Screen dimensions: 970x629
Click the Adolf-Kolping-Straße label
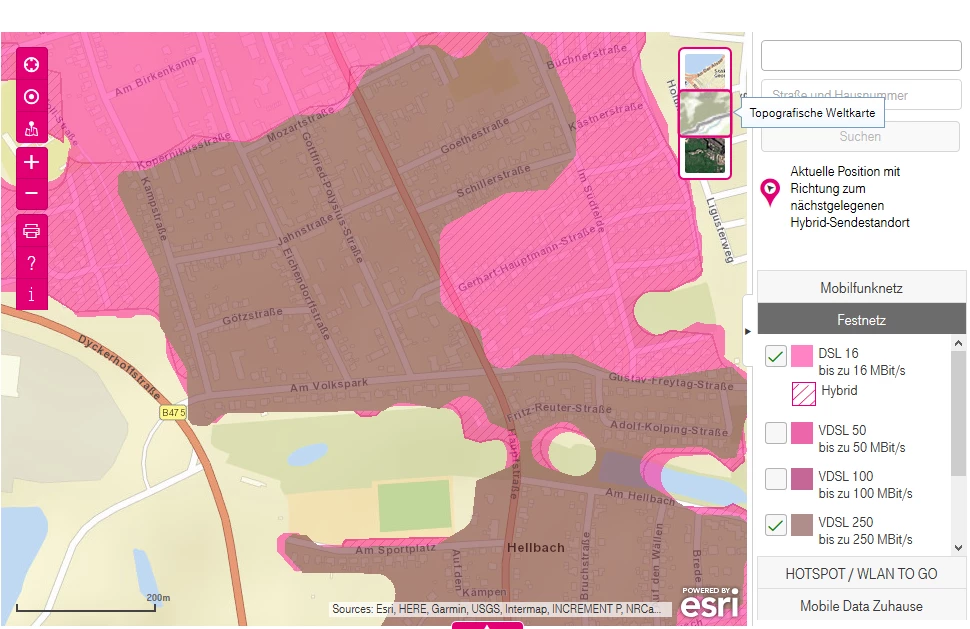tap(669, 428)
